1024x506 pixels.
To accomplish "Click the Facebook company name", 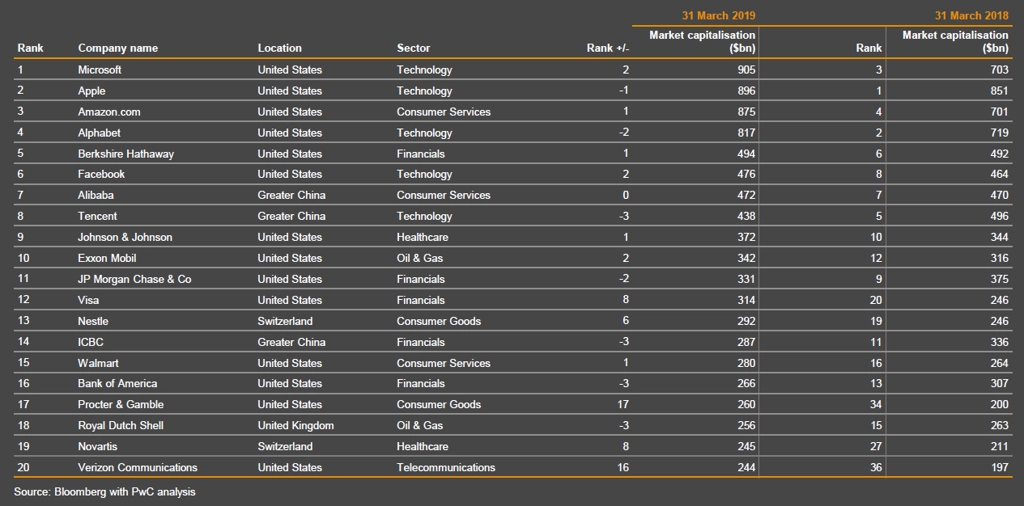I will pos(101,174).
